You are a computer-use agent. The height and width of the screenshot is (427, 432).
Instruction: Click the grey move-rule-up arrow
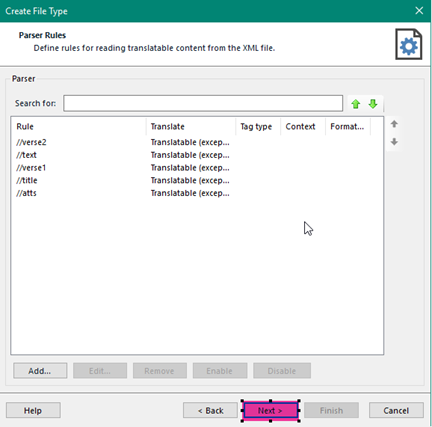point(394,124)
